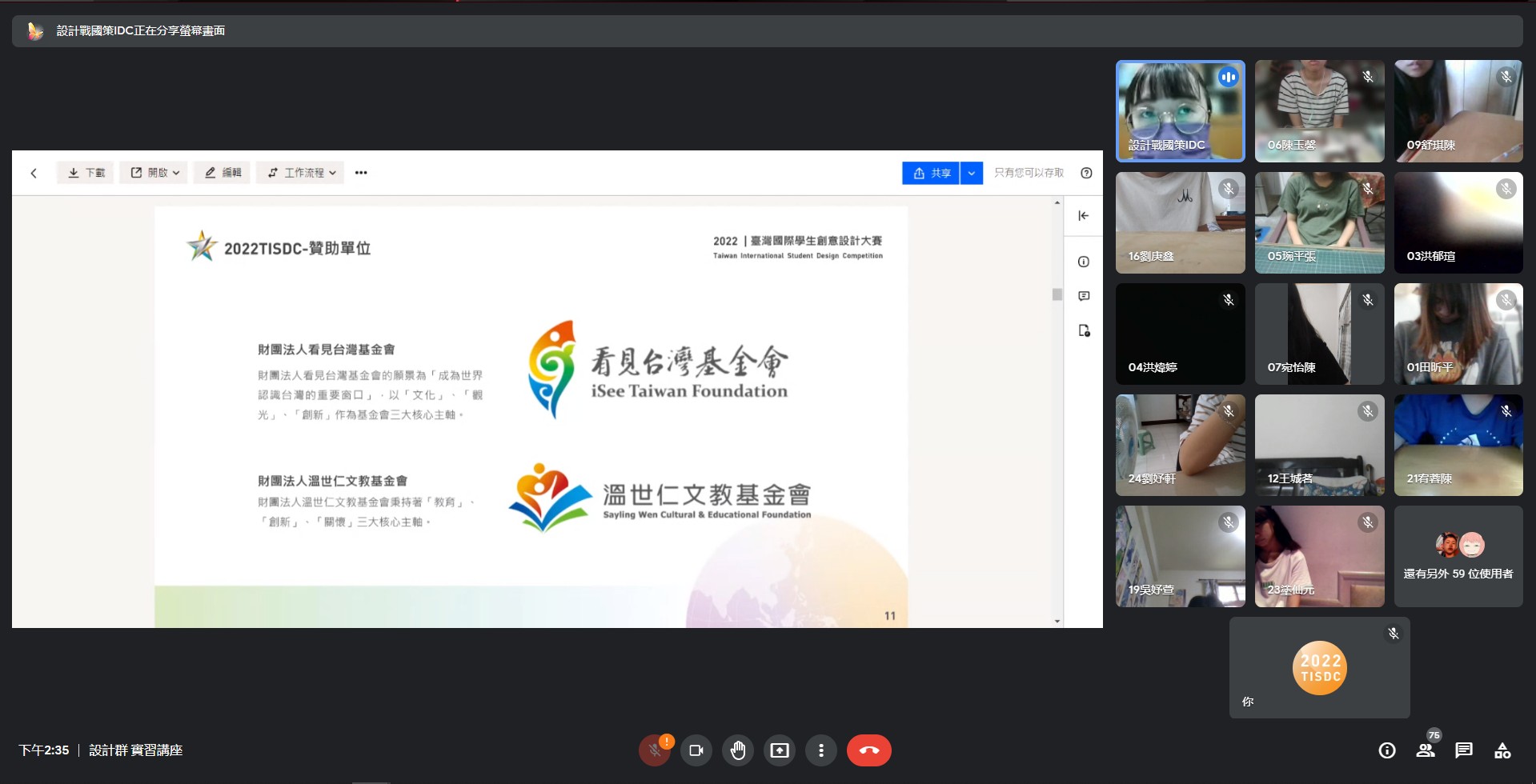This screenshot has width=1536, height=784.
Task: Expand the arrow next to the 共享 button
Action: (x=971, y=172)
